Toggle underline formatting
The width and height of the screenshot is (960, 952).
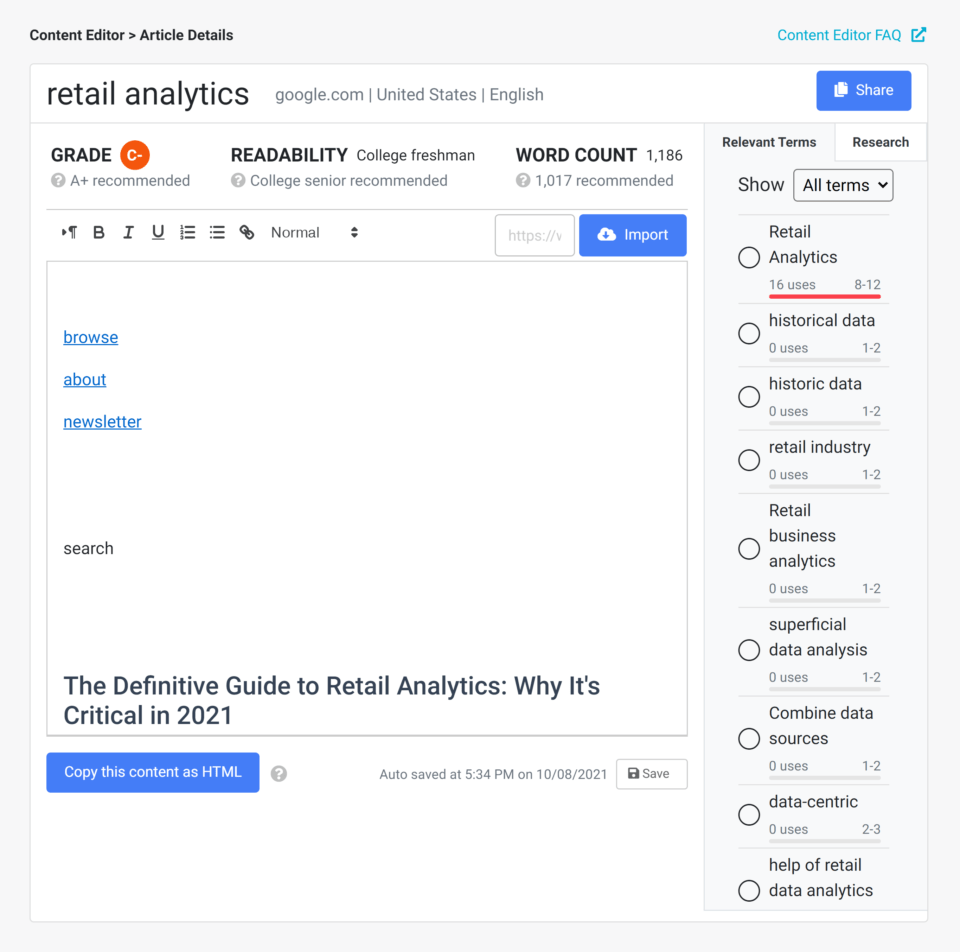click(x=157, y=232)
